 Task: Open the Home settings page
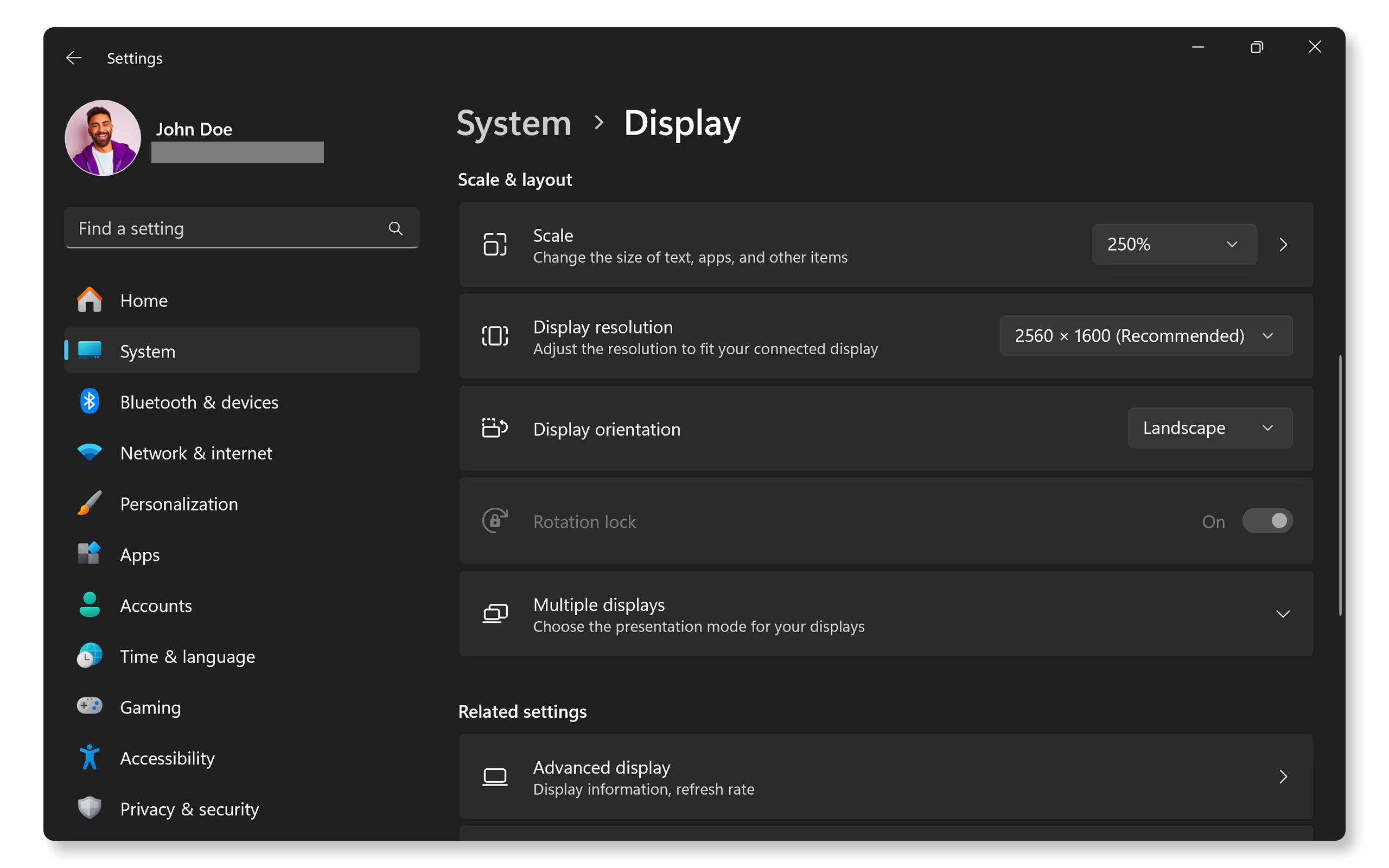click(242, 300)
